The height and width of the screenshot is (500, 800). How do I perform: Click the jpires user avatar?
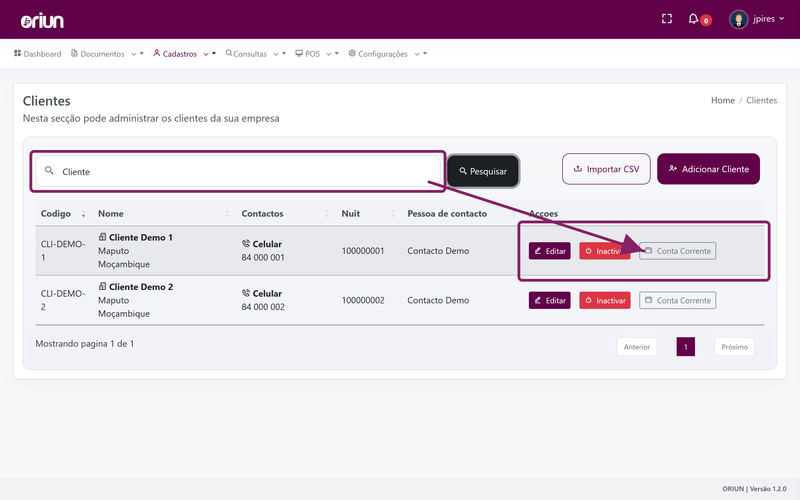click(x=738, y=19)
